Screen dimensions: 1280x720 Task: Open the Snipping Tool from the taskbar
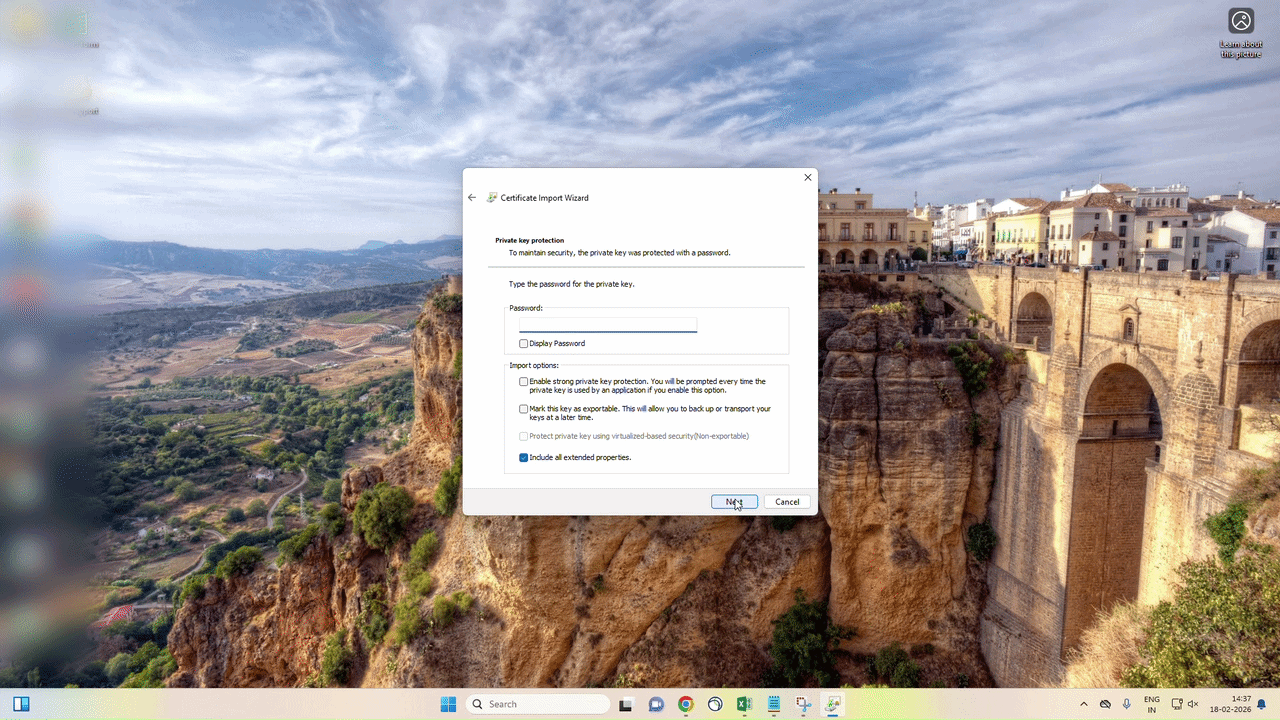[803, 704]
